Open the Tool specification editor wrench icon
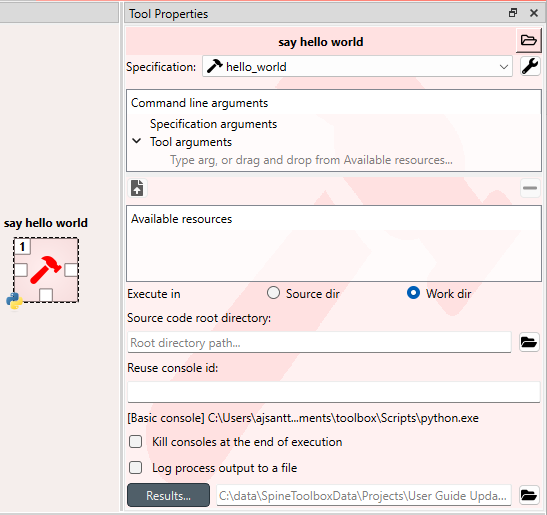 (530, 66)
